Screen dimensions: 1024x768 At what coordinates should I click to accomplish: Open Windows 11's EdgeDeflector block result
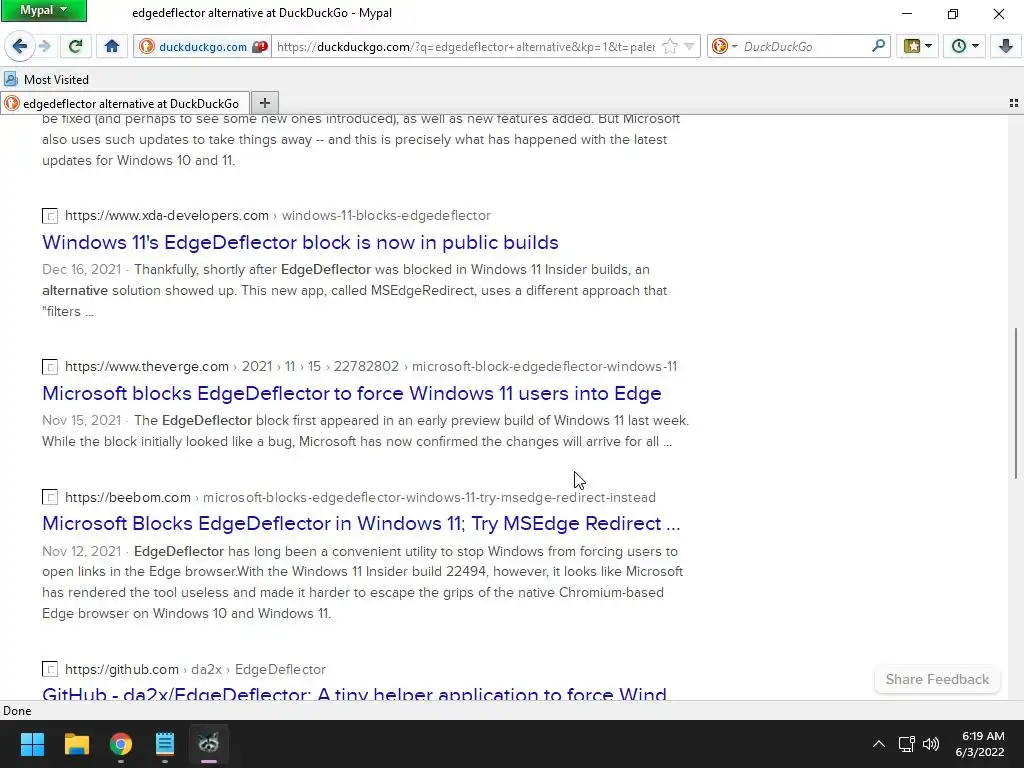(300, 242)
